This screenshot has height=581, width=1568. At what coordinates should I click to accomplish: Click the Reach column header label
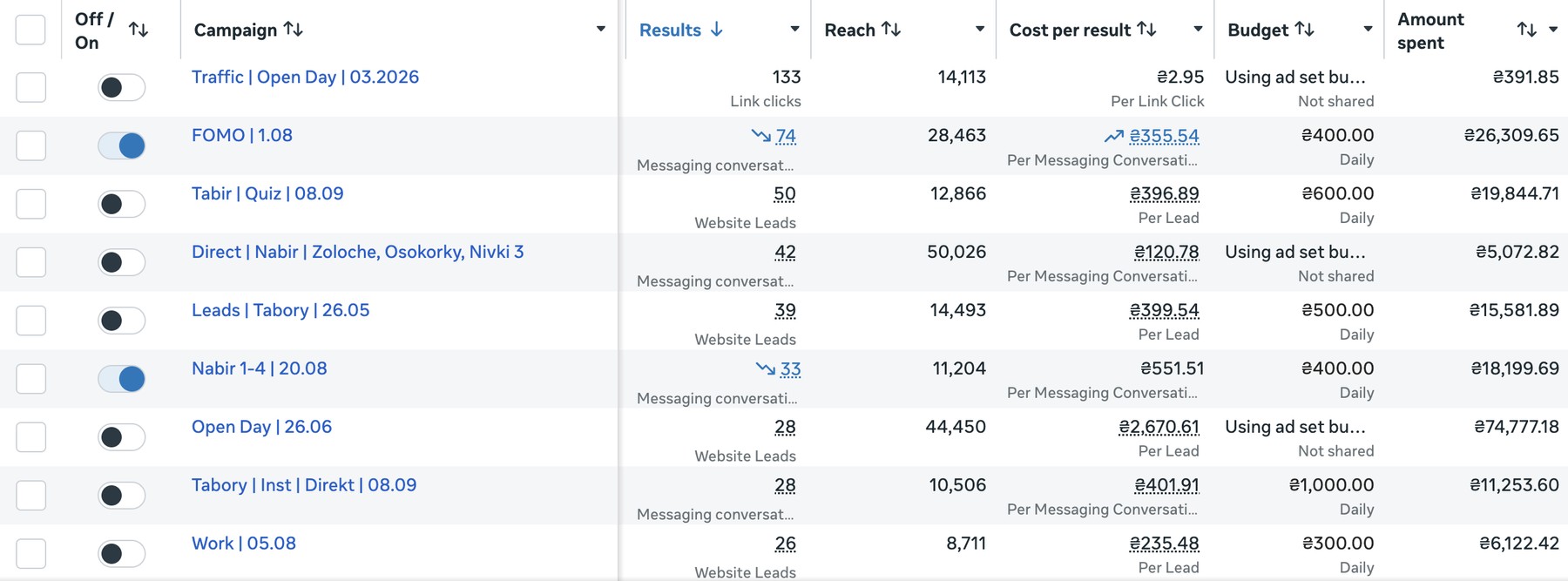coord(849,30)
